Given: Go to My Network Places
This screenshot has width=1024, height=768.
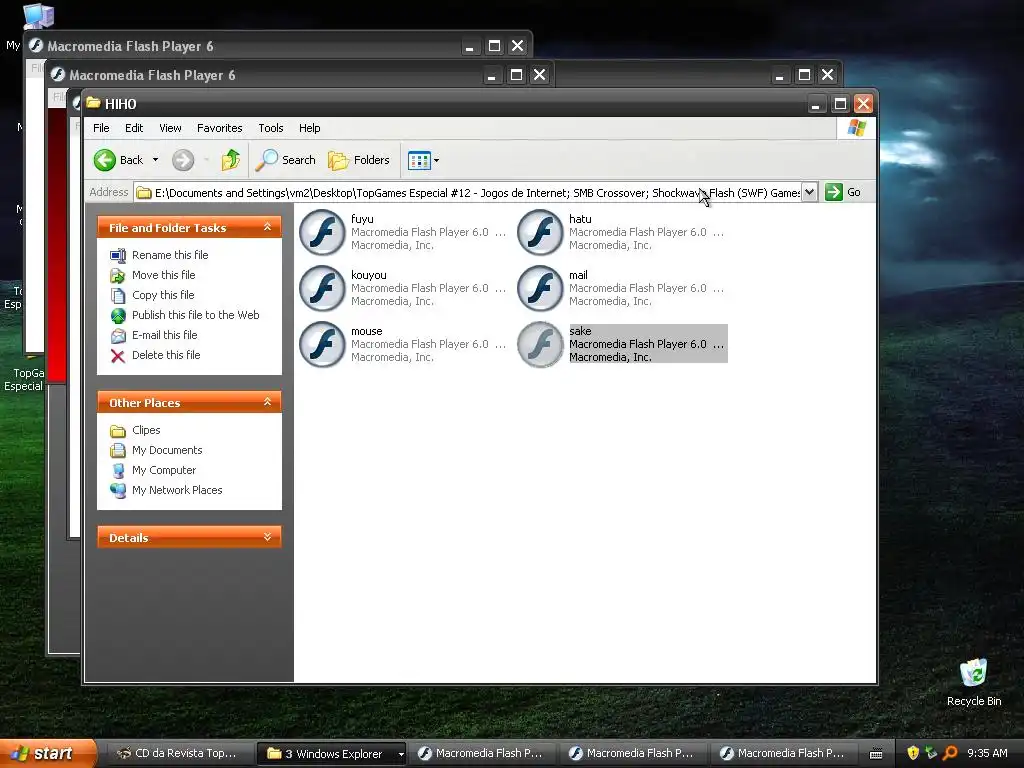Looking at the screenshot, I should tap(177, 490).
